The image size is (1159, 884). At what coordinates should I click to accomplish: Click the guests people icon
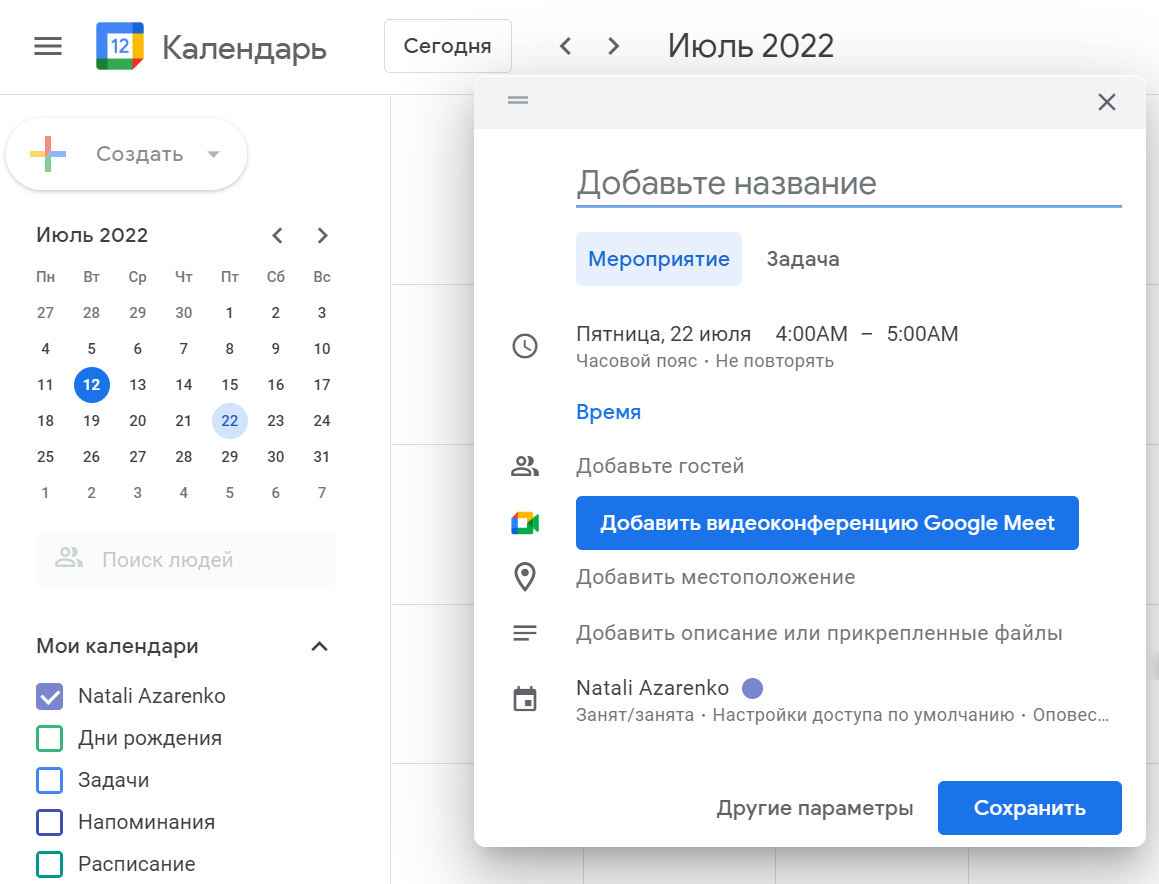click(525, 466)
